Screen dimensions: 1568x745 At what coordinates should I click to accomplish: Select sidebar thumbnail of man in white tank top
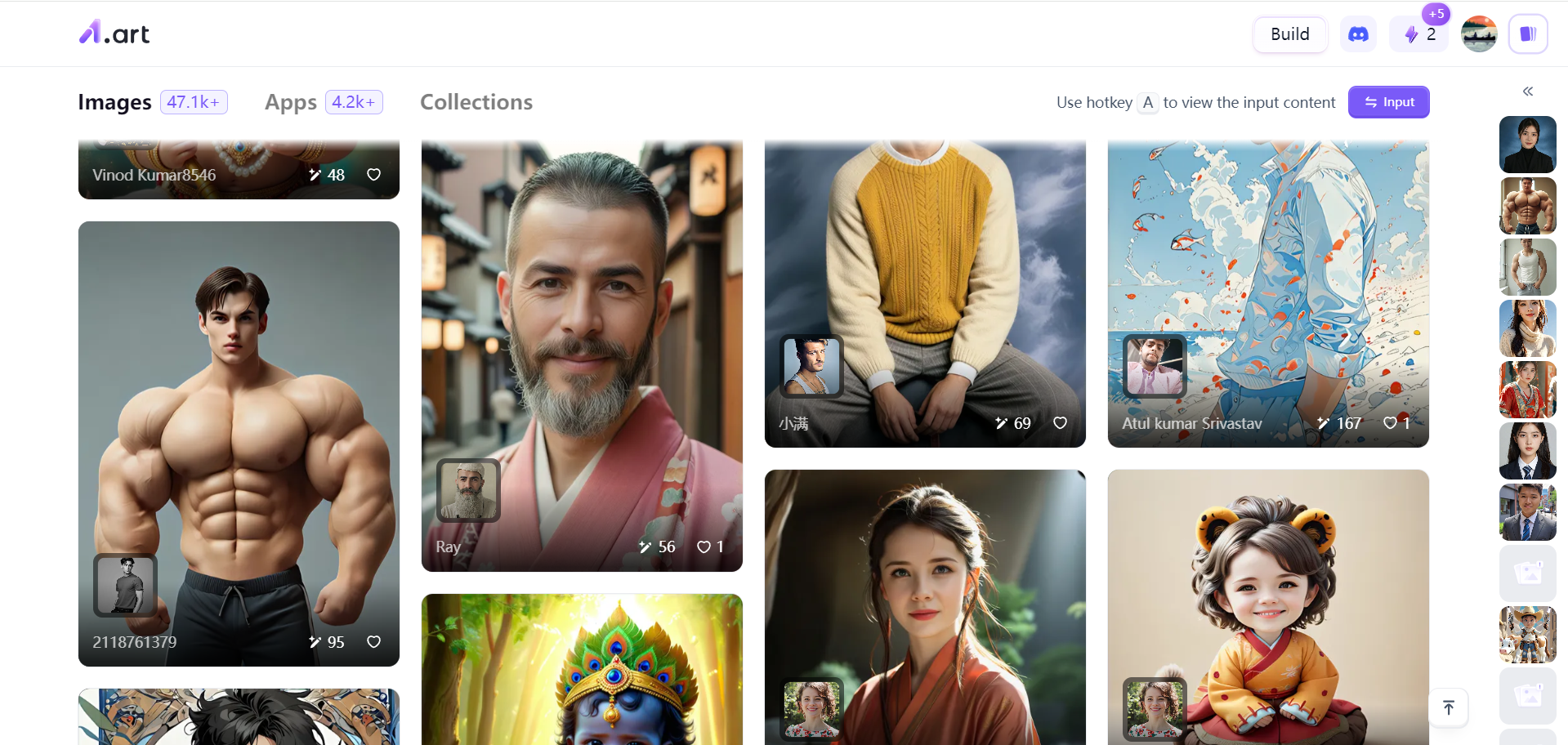pos(1528,267)
